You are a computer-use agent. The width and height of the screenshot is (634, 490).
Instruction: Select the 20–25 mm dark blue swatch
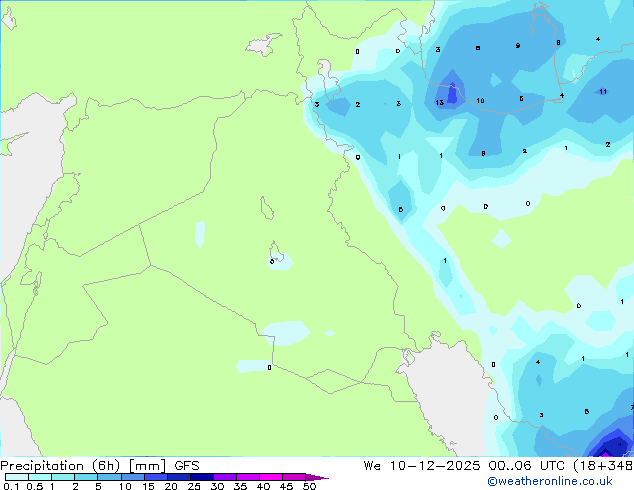pos(178,477)
